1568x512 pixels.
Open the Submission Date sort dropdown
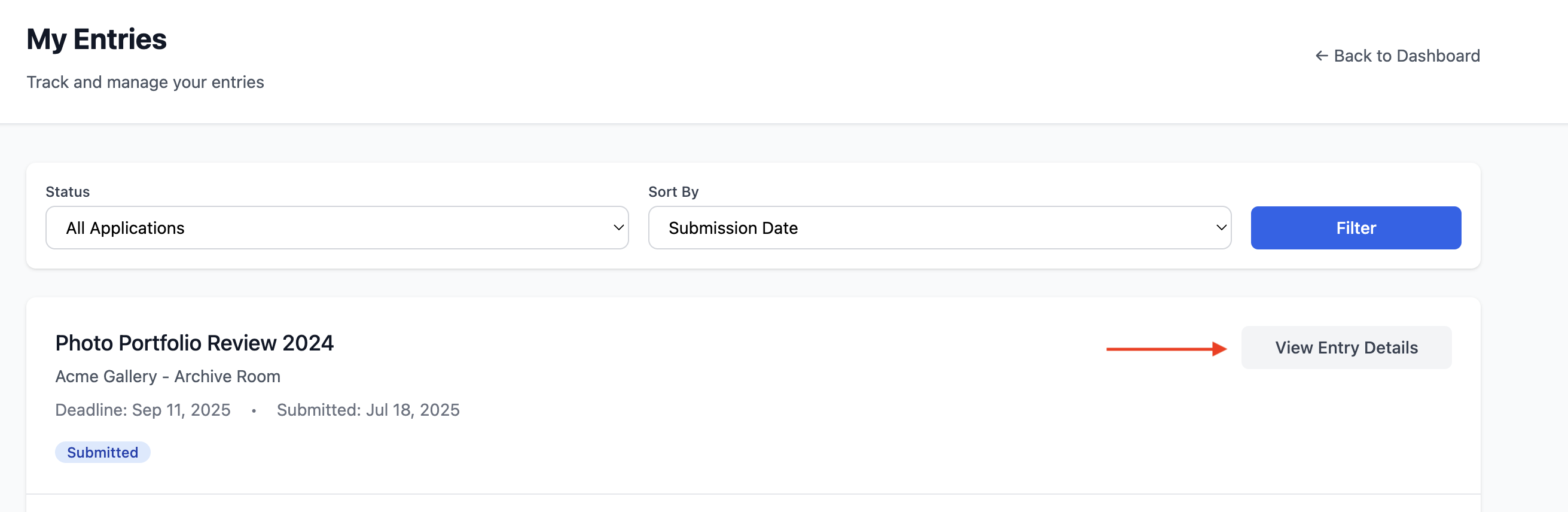click(939, 228)
